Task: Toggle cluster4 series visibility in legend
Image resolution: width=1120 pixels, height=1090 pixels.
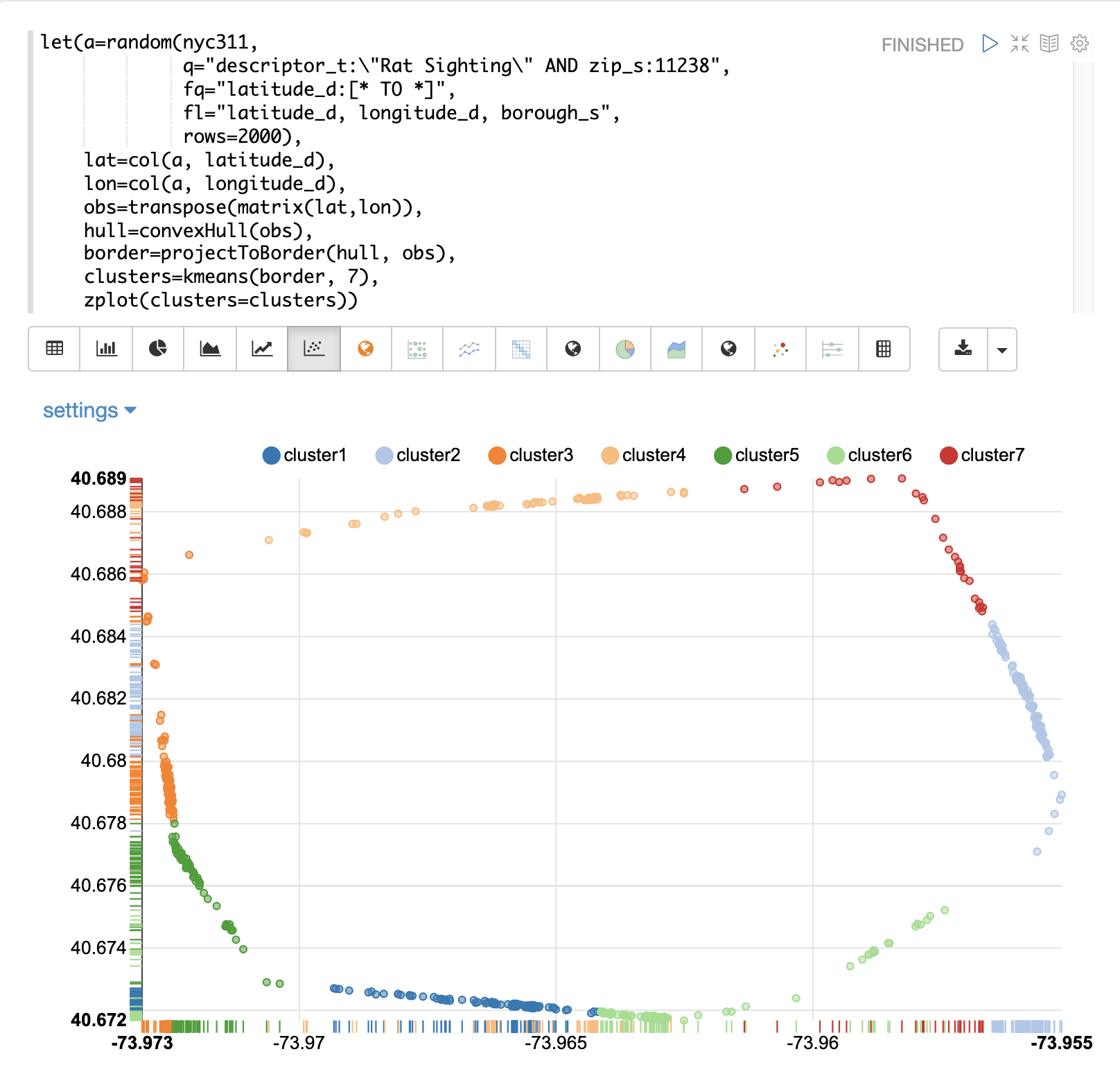Action: 643,456
